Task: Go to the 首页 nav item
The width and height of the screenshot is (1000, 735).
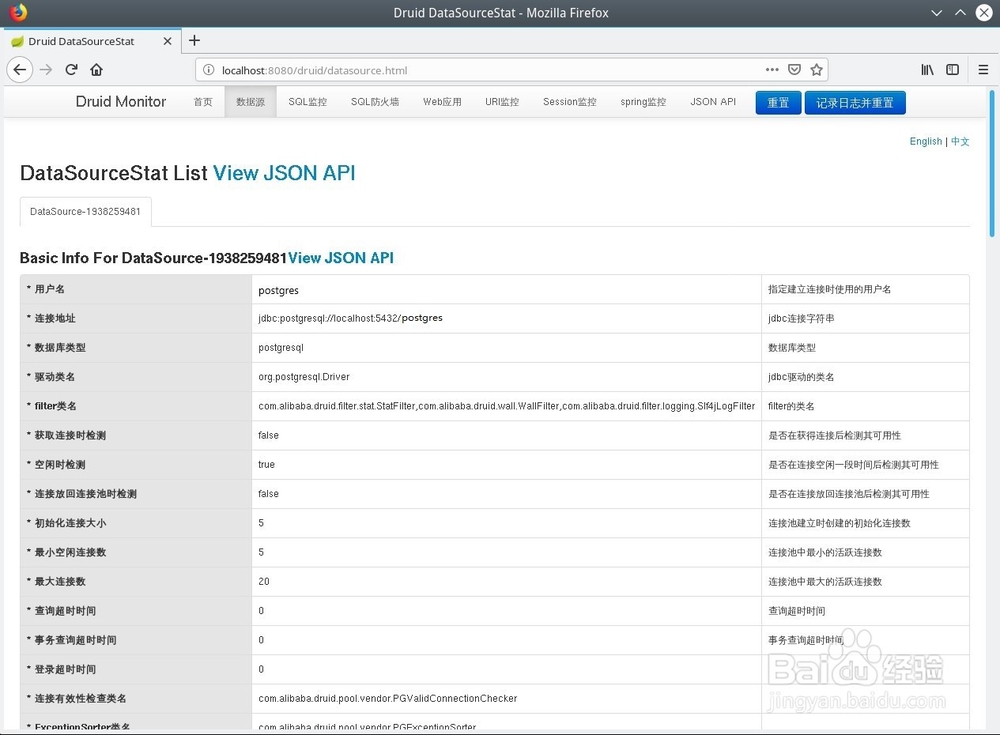Action: [203, 102]
